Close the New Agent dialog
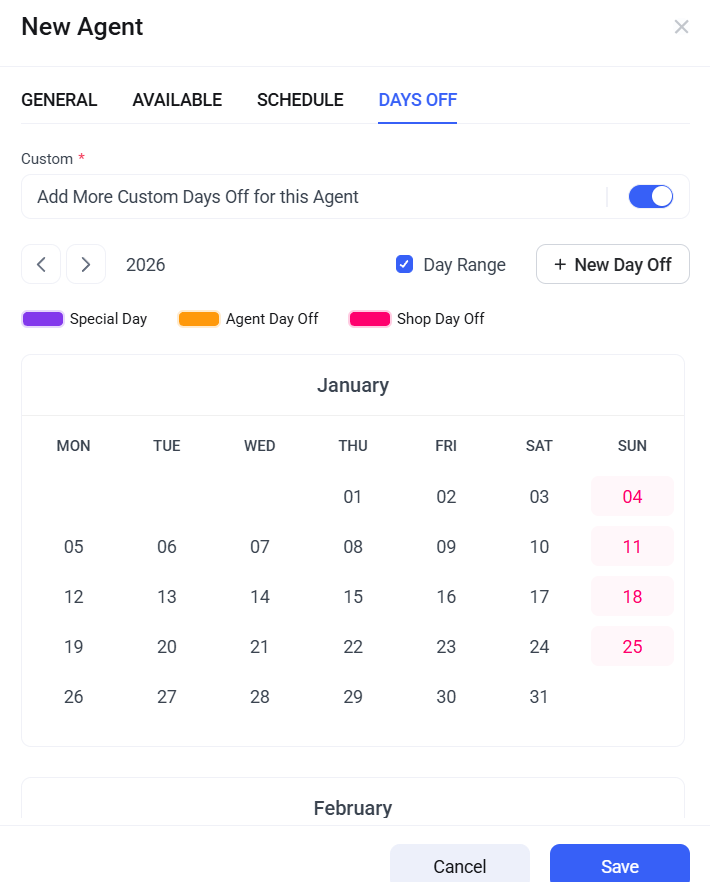Image resolution: width=710 pixels, height=882 pixels. click(681, 27)
